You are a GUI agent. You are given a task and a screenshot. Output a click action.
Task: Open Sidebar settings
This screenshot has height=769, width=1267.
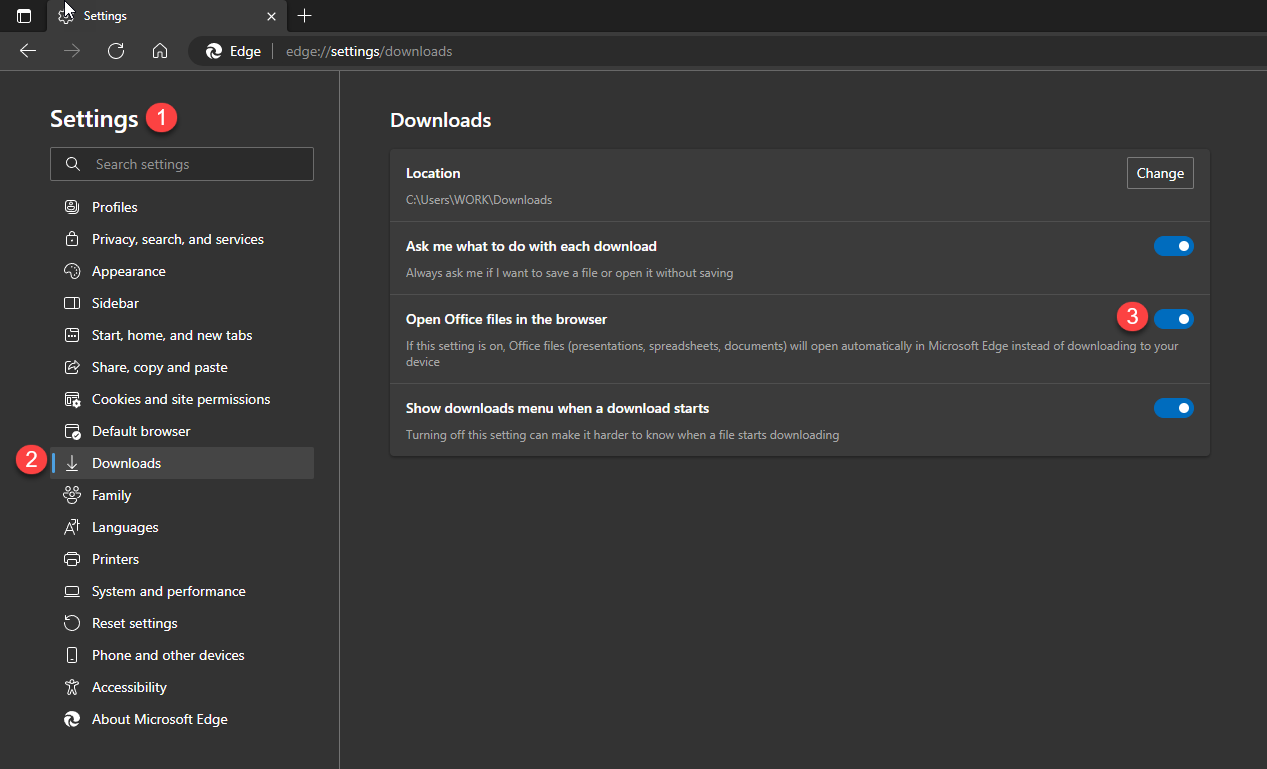coord(182,303)
